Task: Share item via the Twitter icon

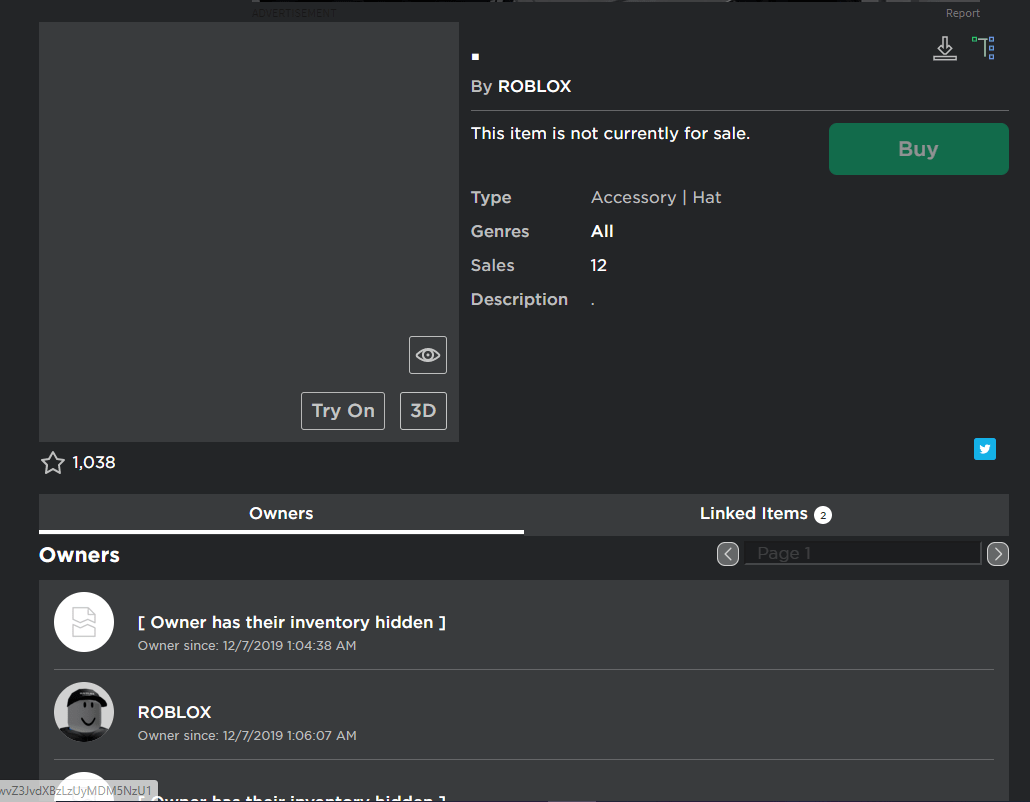Action: point(985,449)
